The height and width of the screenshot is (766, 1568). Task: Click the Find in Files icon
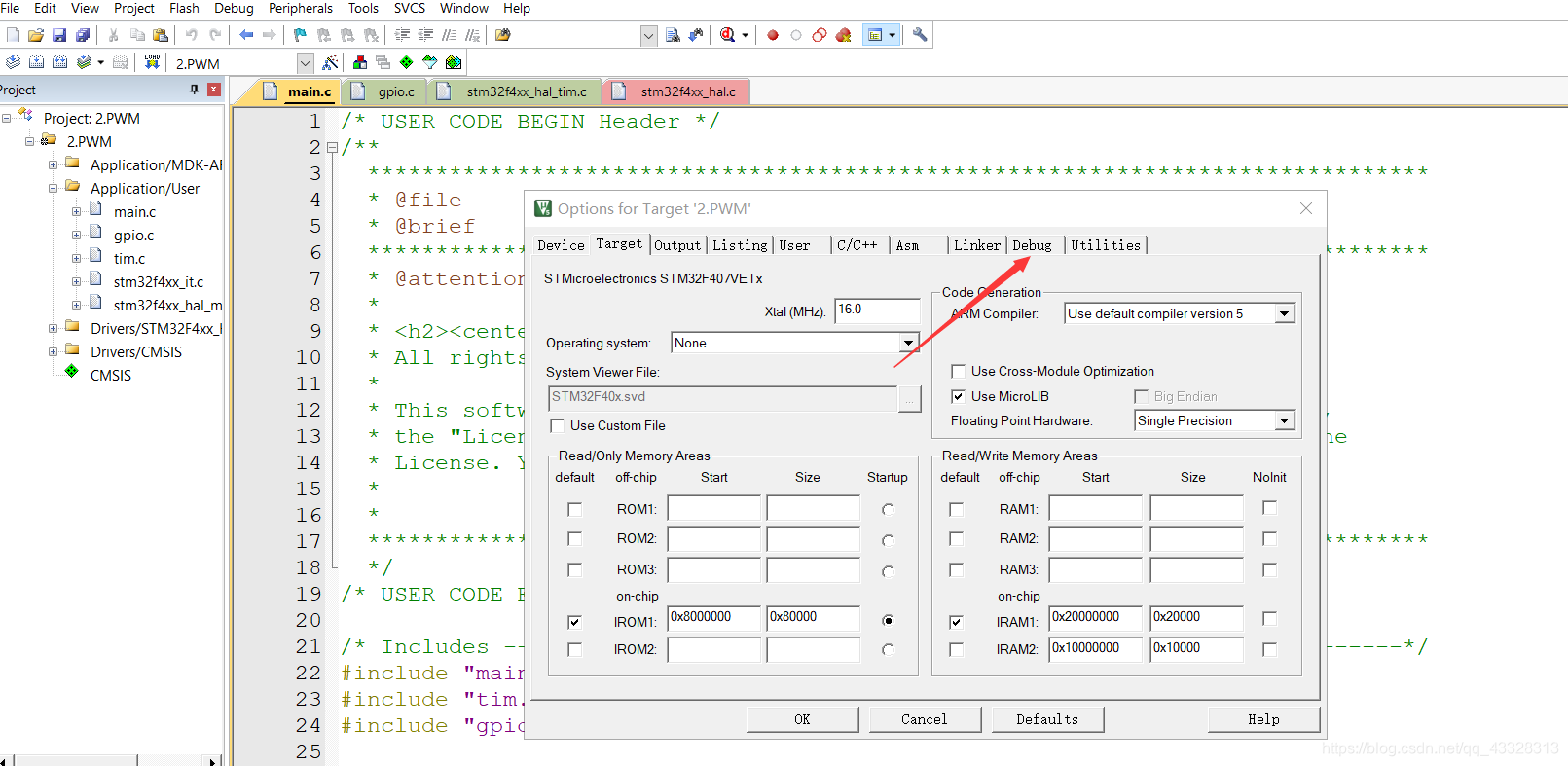pyautogui.click(x=502, y=35)
